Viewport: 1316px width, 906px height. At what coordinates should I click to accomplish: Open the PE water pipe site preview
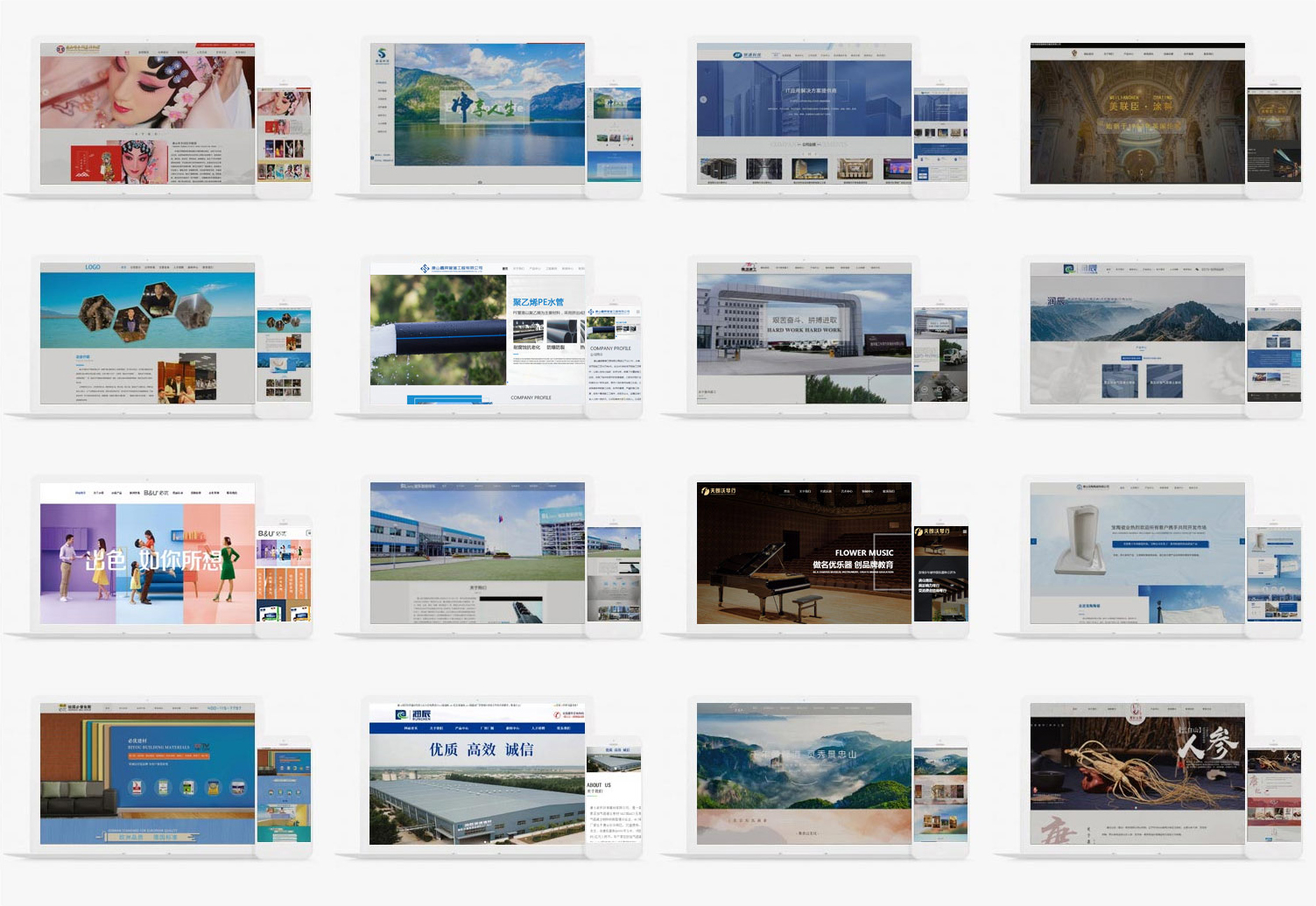coord(477,334)
